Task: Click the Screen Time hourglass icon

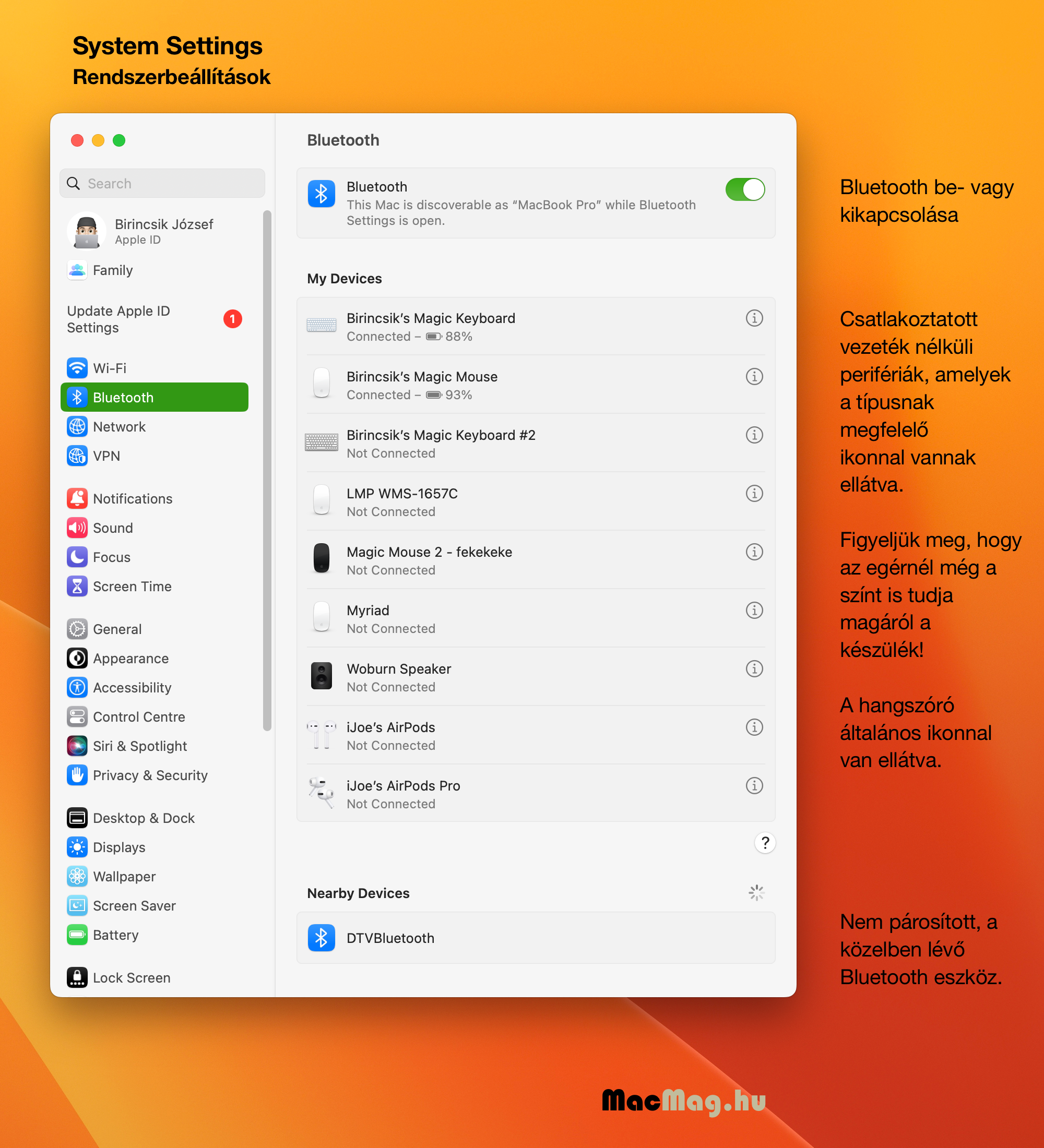Action: pyautogui.click(x=77, y=586)
